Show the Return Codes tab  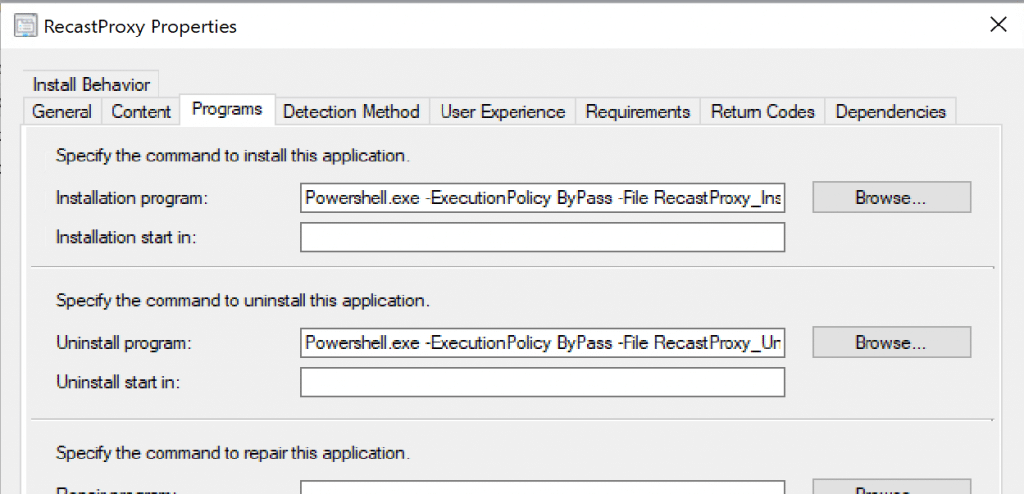coord(762,112)
